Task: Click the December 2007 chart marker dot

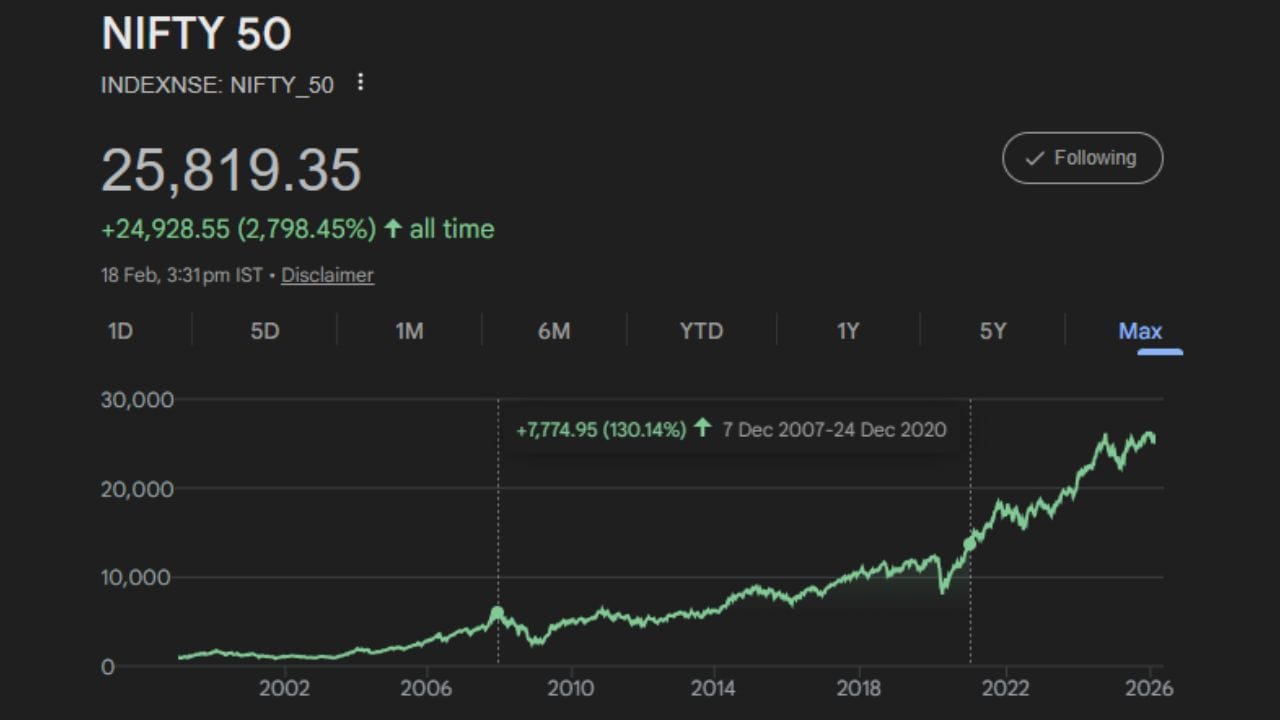Action: pyautogui.click(x=498, y=613)
